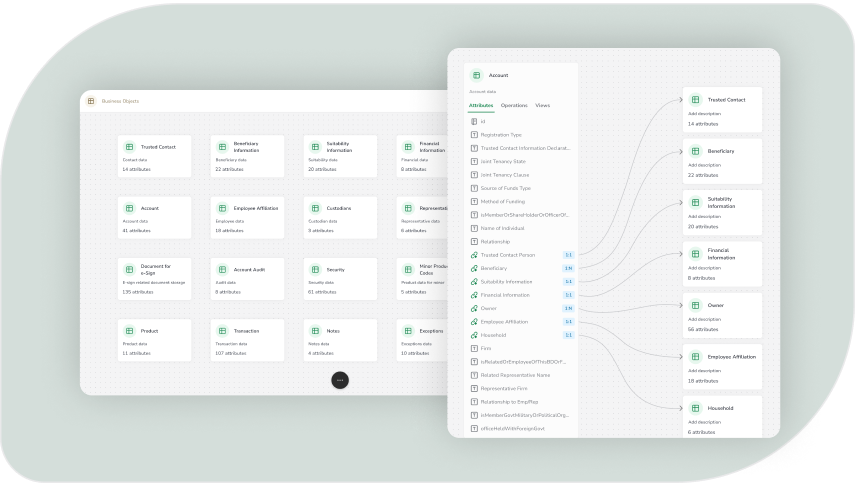Click the Security card's table icon
Viewport: 855px width, 483px height.
314,270
